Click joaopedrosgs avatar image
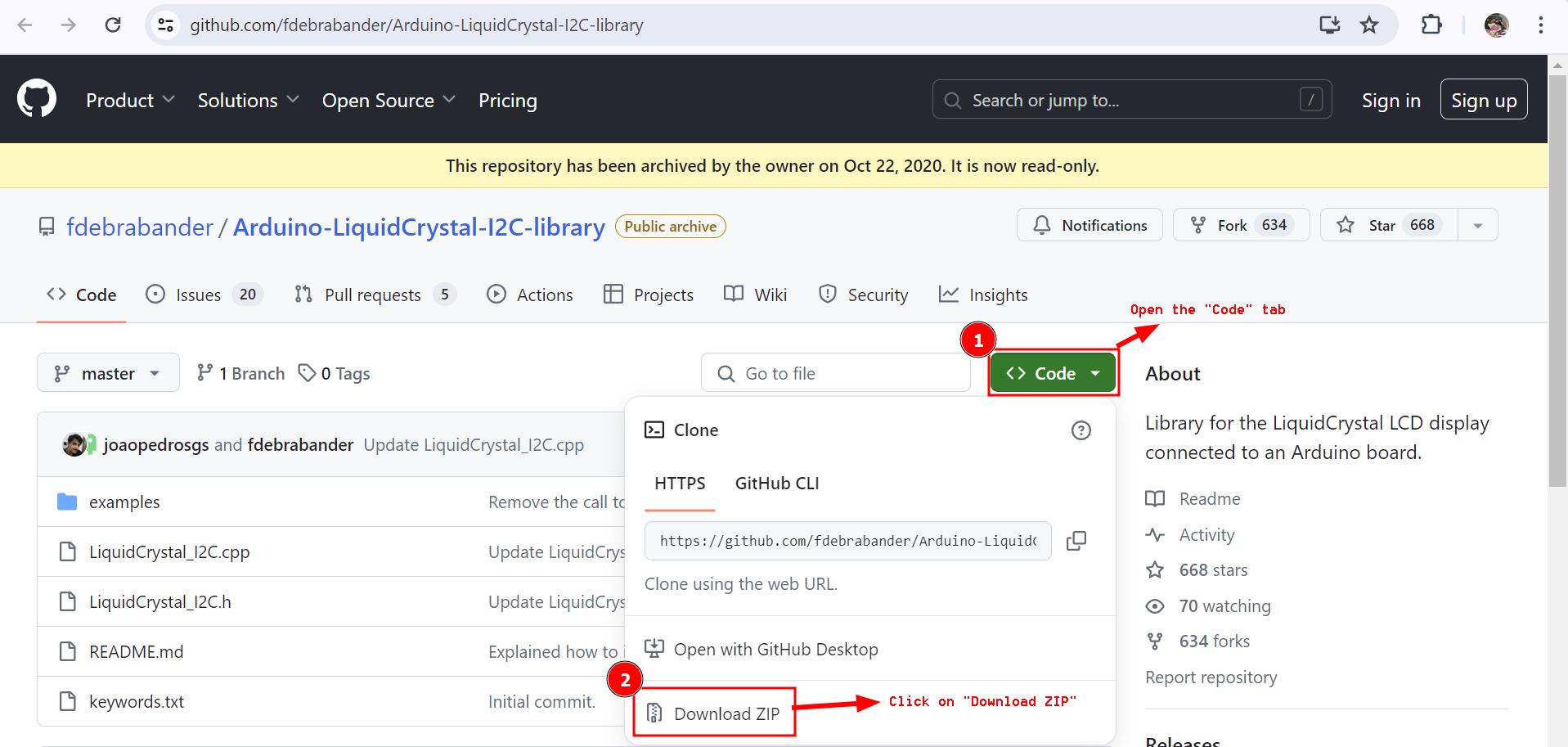Screen dimensions: 1568x747 click(74, 444)
